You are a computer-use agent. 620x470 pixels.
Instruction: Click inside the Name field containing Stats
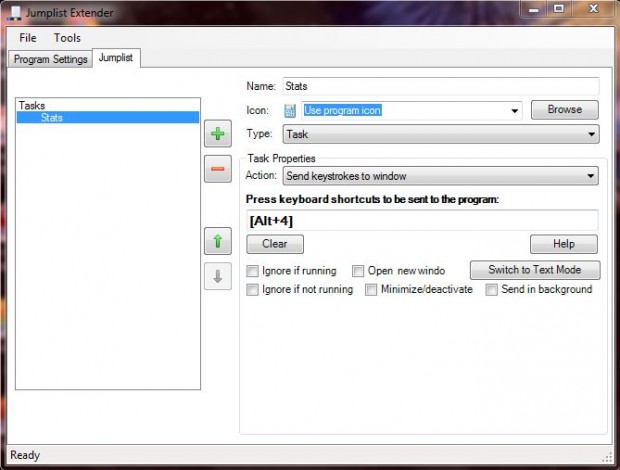pyautogui.click(x=440, y=86)
